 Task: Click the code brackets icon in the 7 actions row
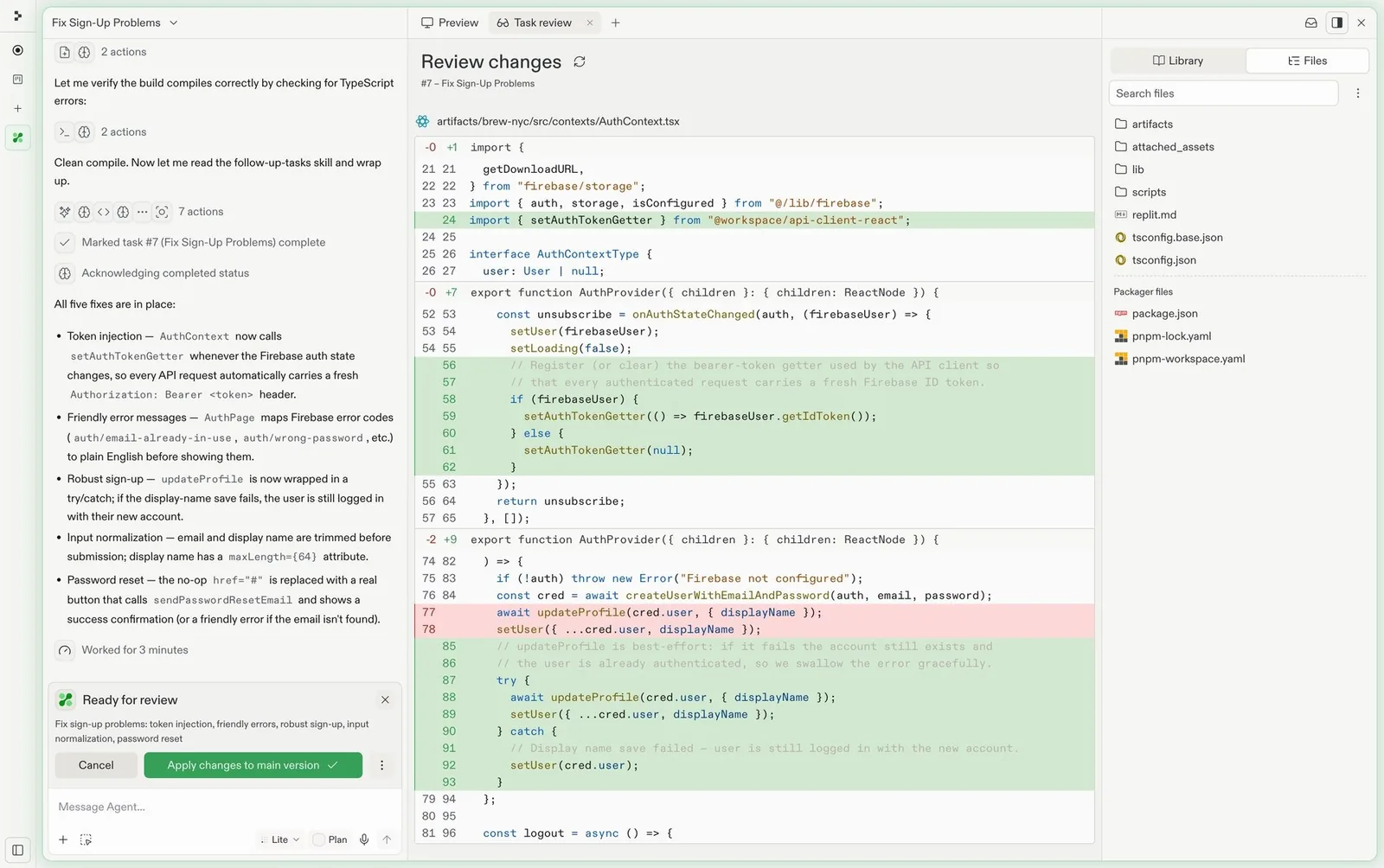(104, 212)
